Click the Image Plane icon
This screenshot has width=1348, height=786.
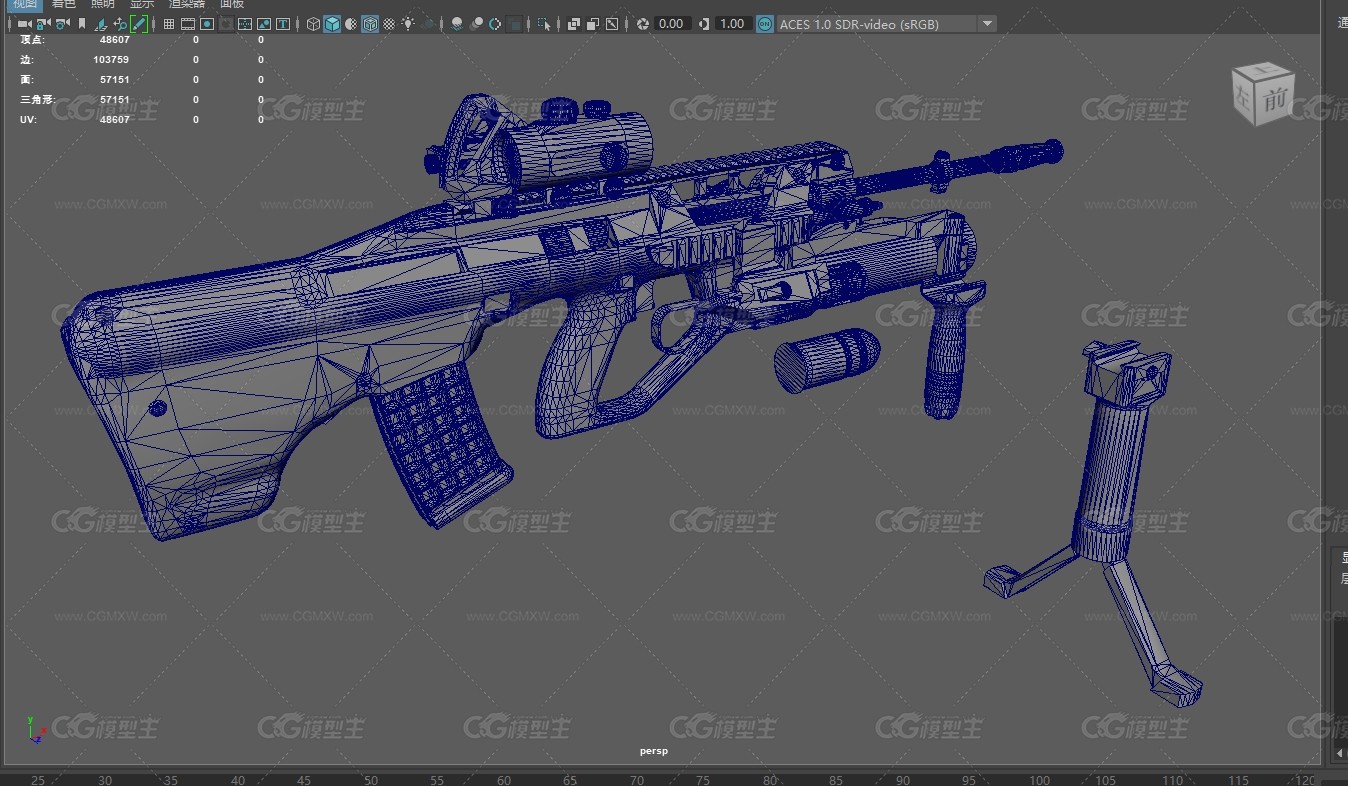pos(101,23)
